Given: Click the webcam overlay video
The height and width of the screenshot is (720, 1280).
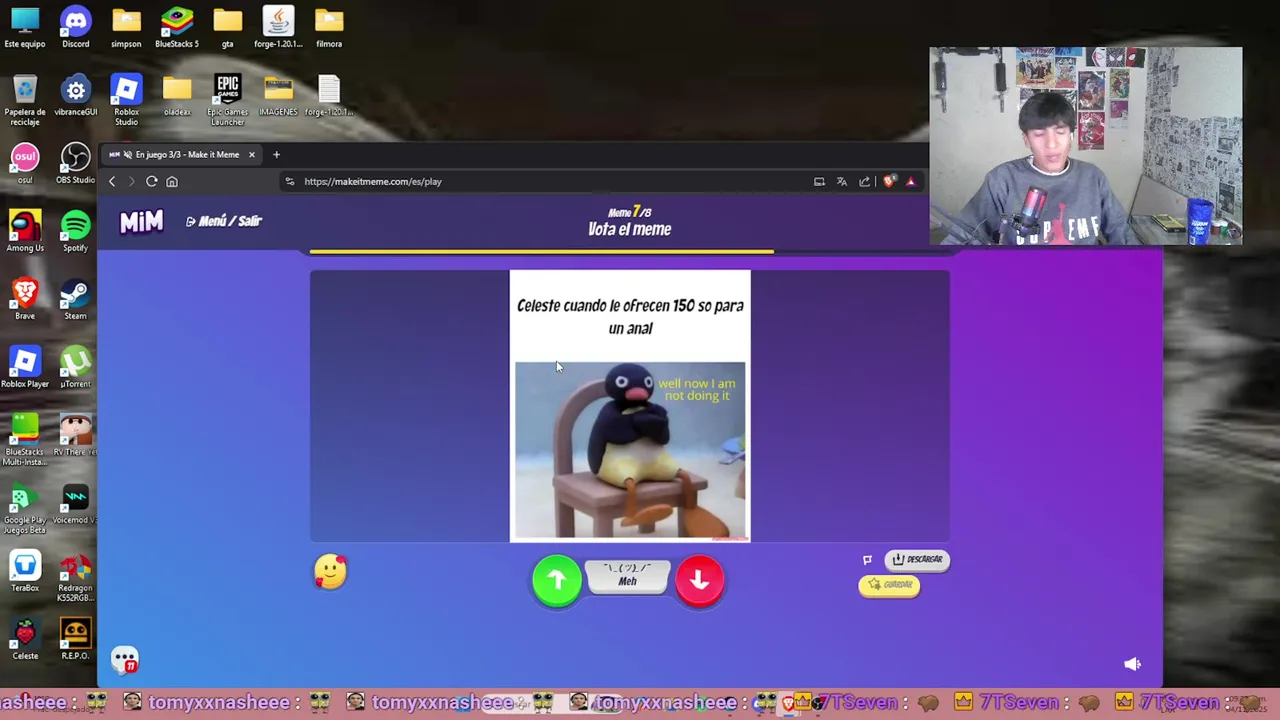Looking at the screenshot, I should tap(1086, 146).
